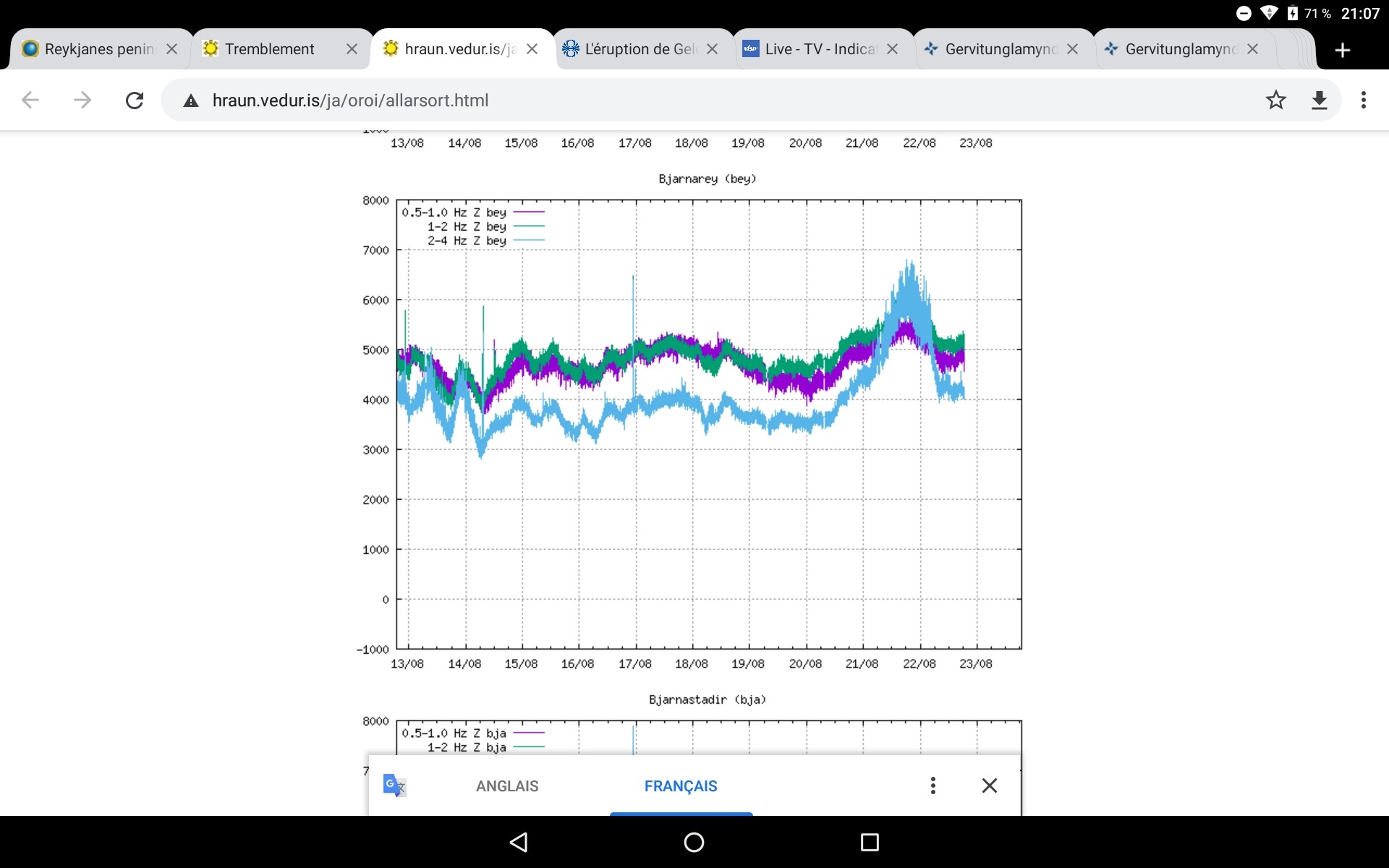The image size is (1389, 868).
Task: Tap Android back navigation button
Action: click(x=519, y=842)
